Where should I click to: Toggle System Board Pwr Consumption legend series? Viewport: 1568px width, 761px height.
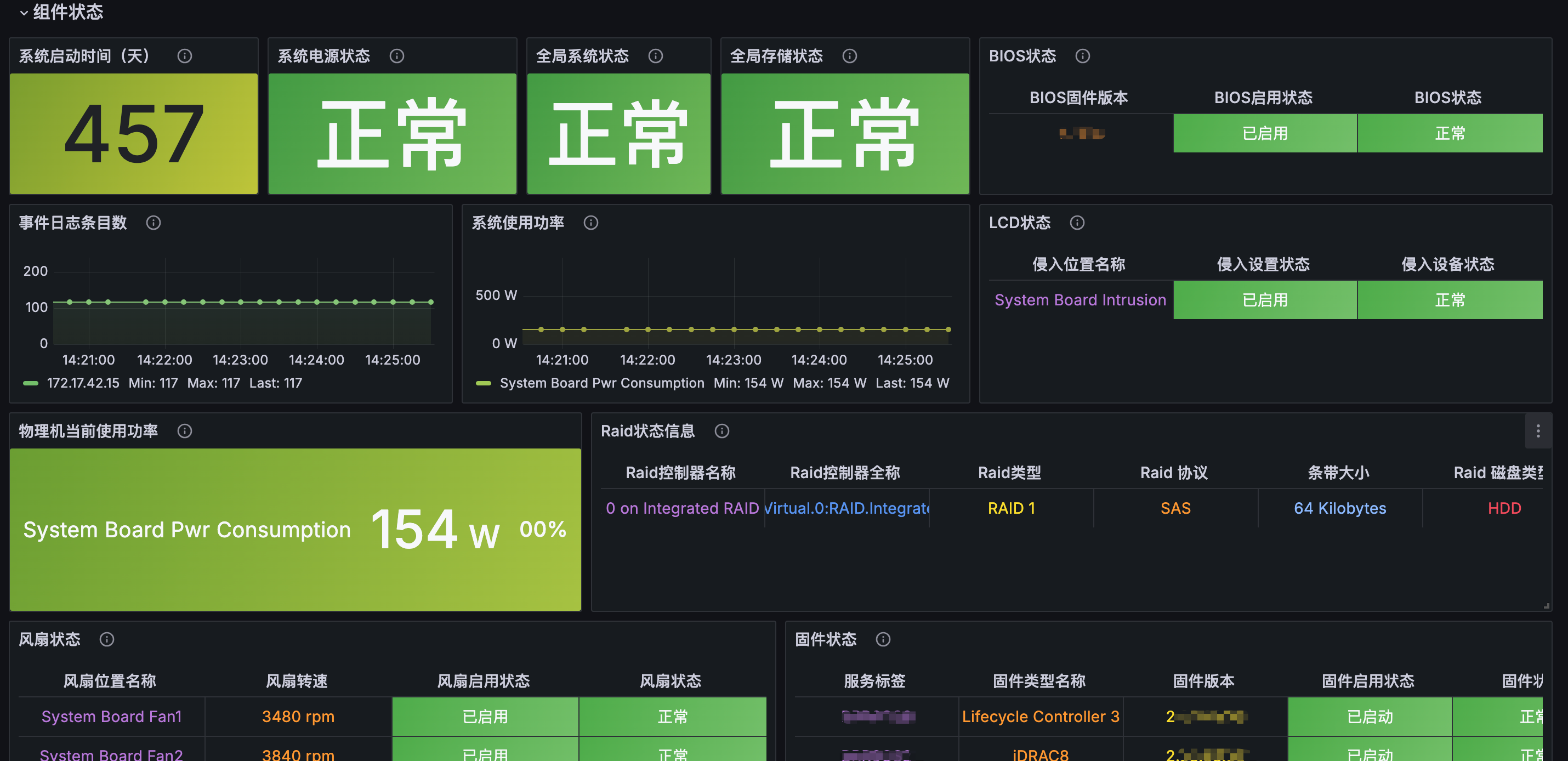point(601,383)
